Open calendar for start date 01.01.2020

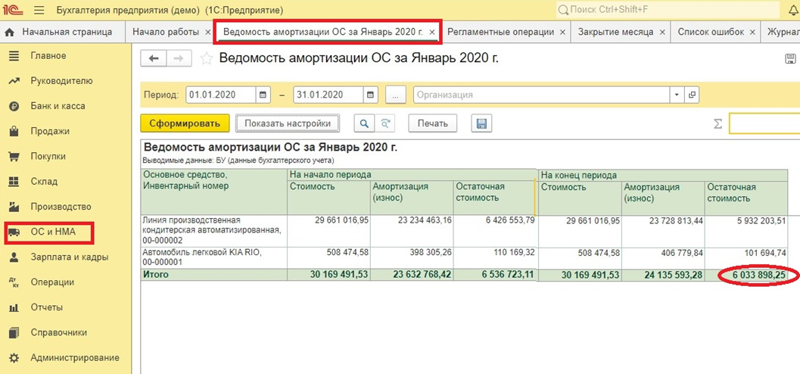(x=263, y=95)
